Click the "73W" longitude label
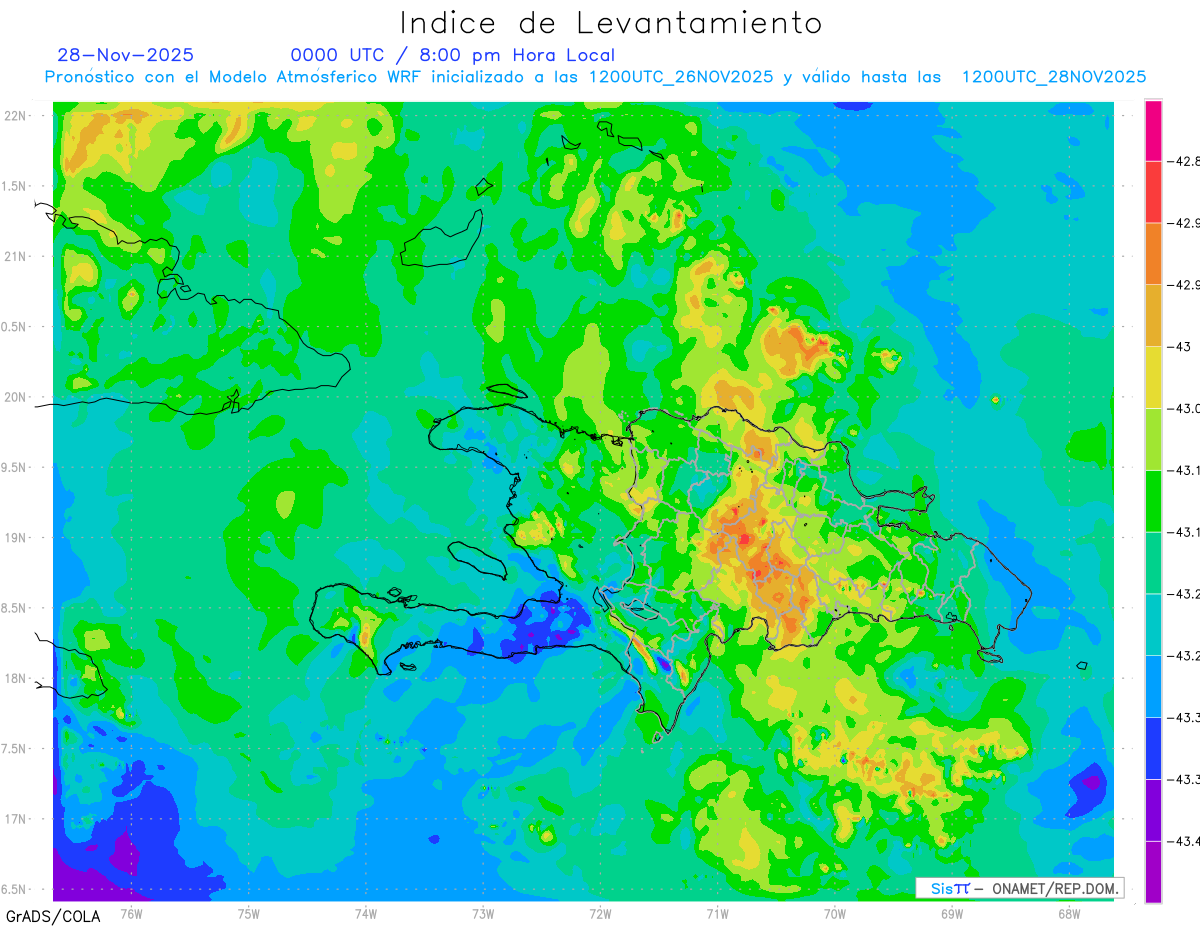The height and width of the screenshot is (927, 1200). [483, 913]
